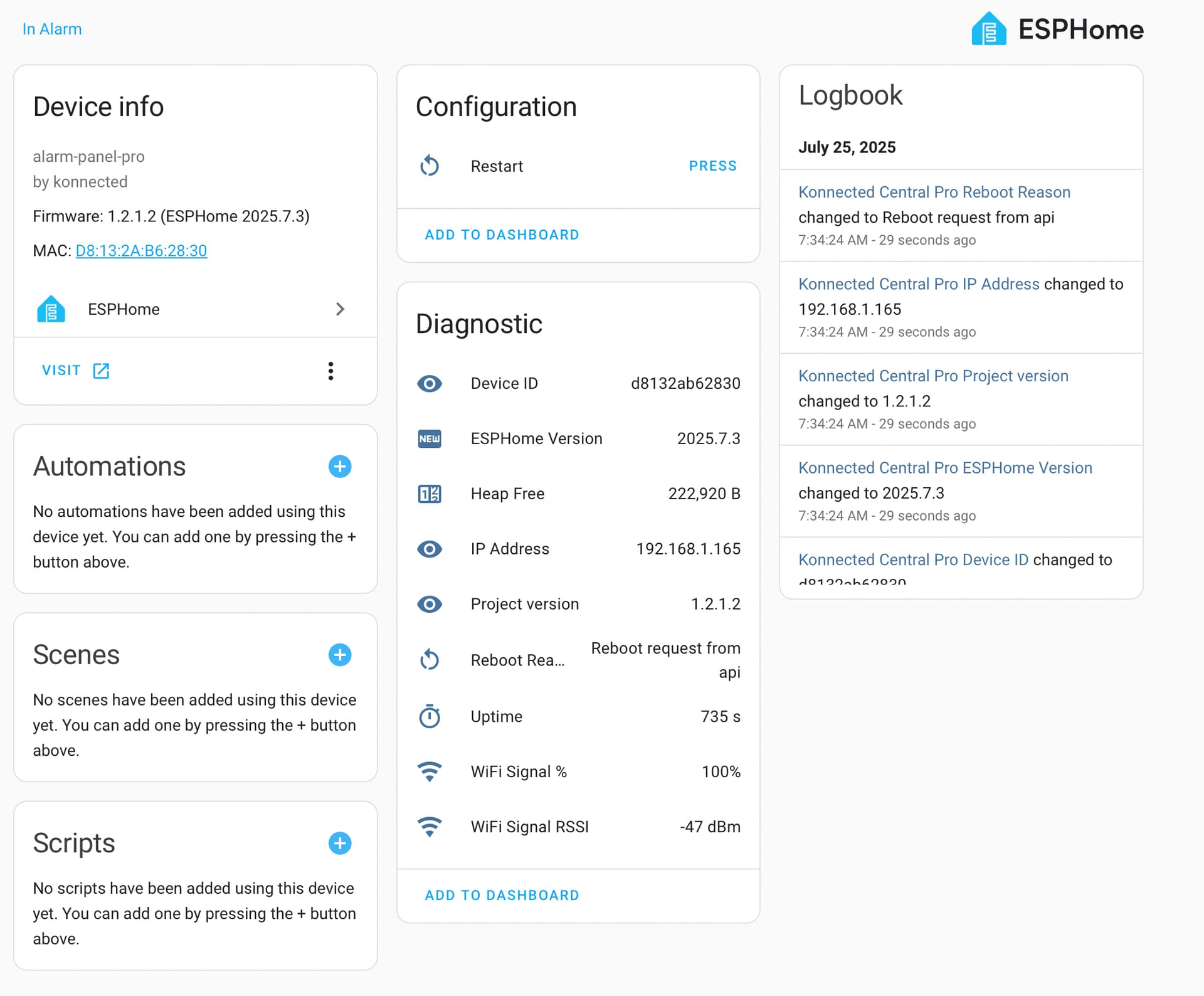The image size is (1204, 996).
Task: Click the Heap Free memory icon
Action: click(430, 494)
